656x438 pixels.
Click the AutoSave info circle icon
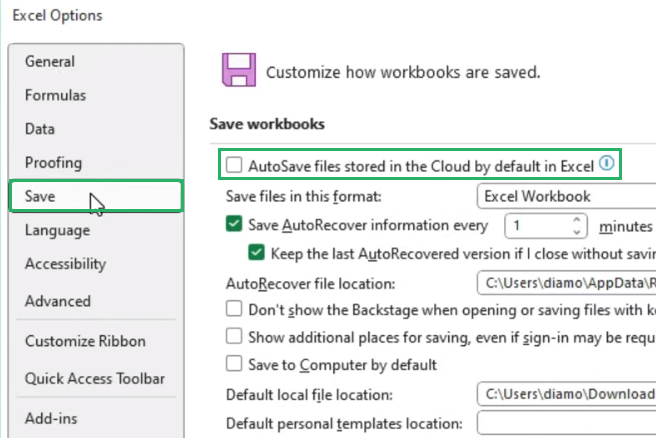click(605, 164)
